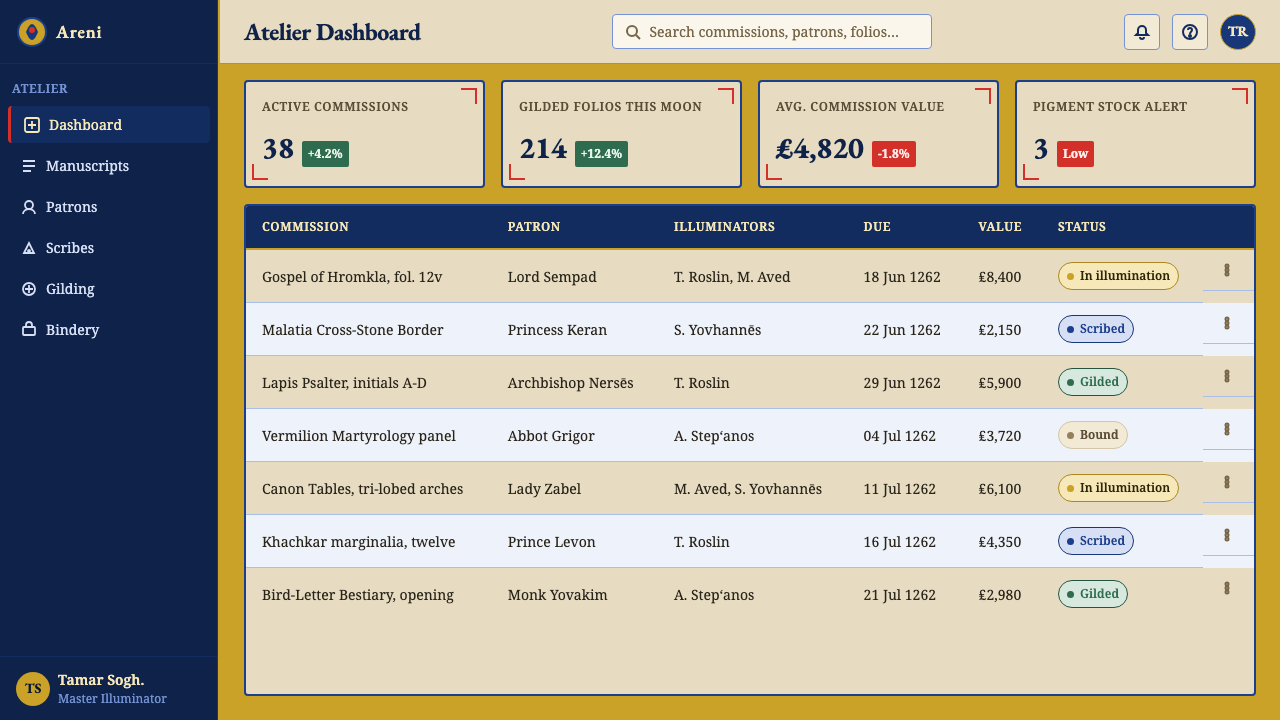Open the notifications bell
This screenshot has height=720, width=1280.
coord(1142,32)
